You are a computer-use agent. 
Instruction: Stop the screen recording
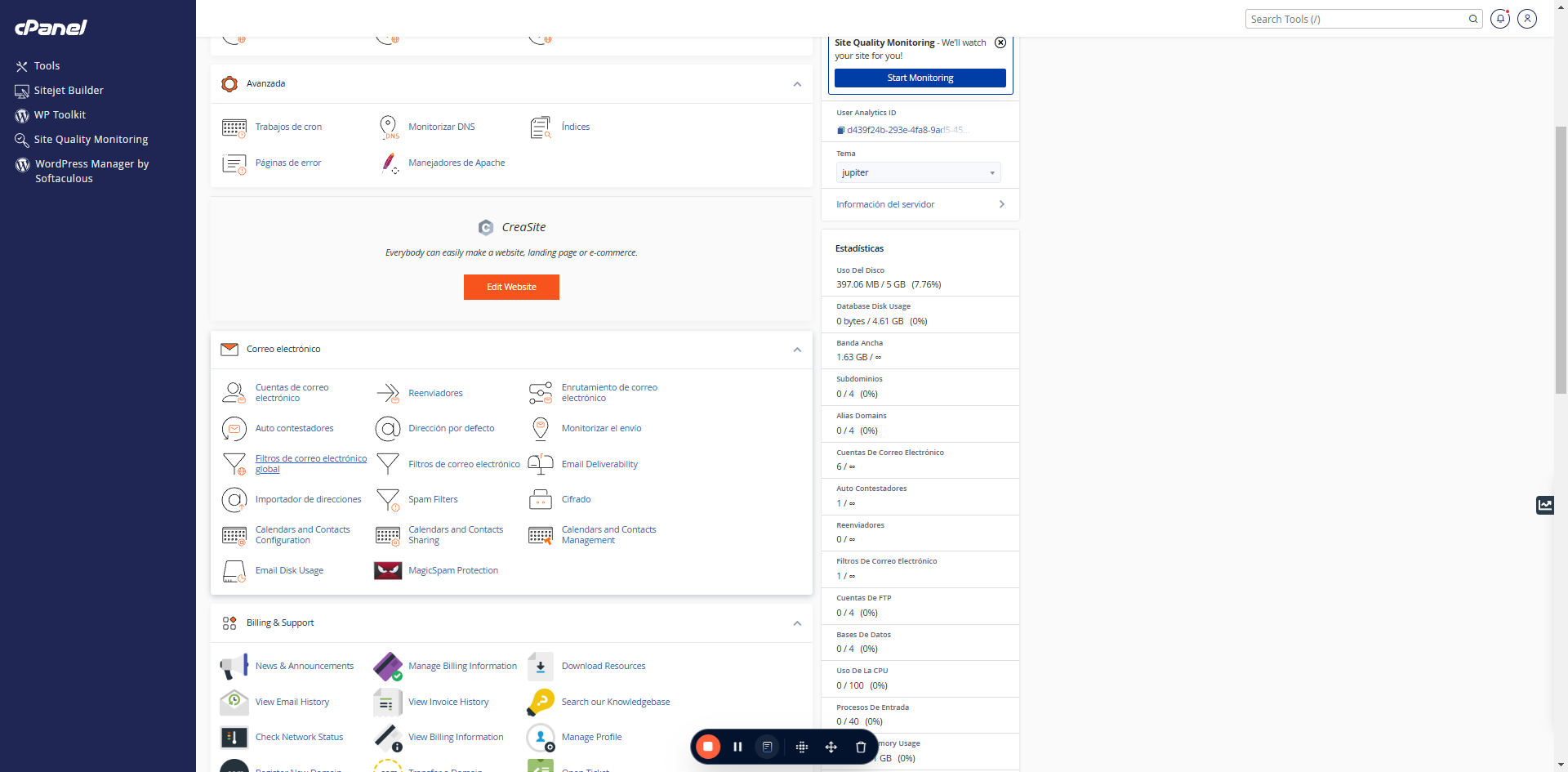[x=708, y=747]
